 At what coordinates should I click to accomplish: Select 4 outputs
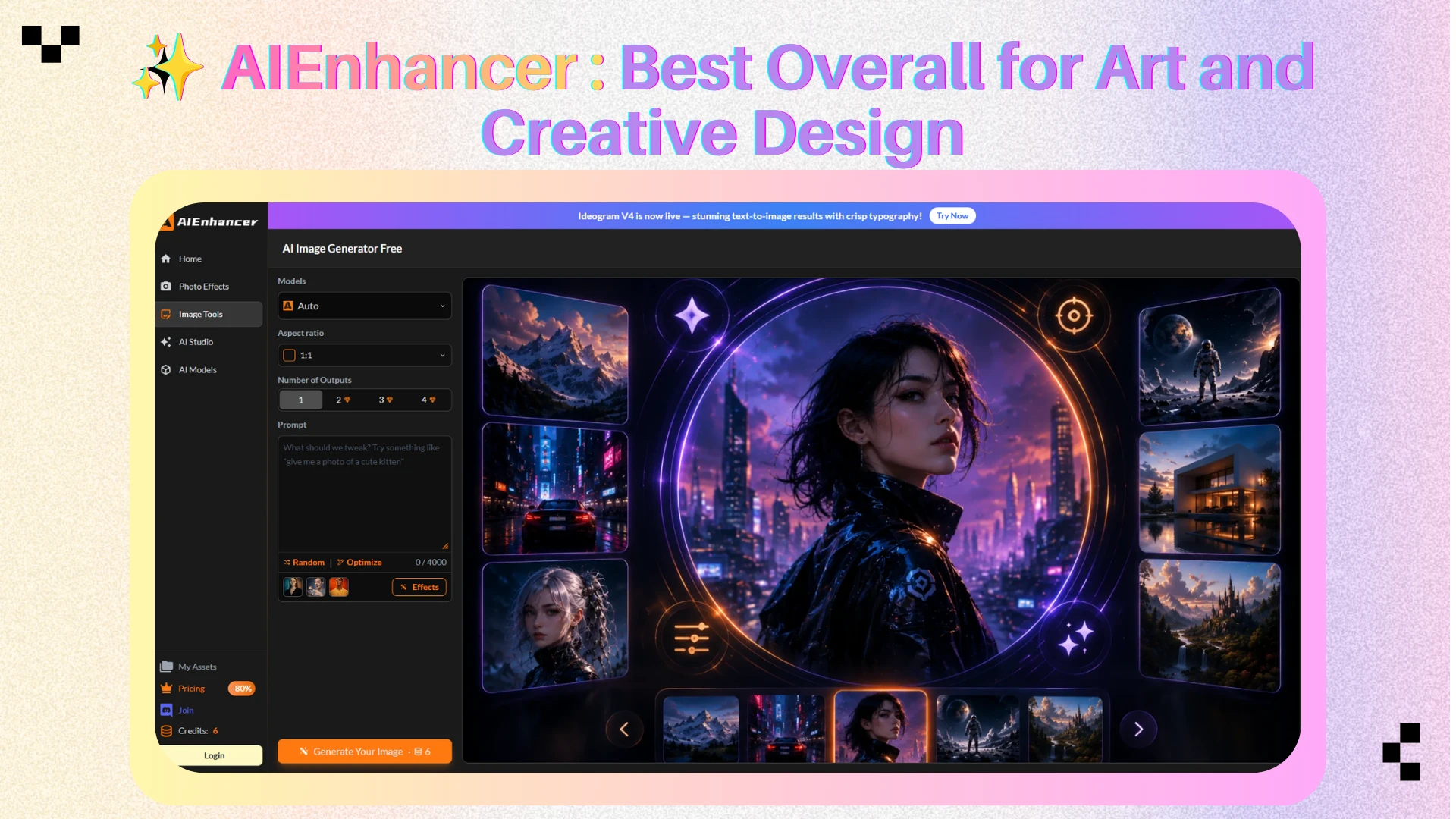428,400
